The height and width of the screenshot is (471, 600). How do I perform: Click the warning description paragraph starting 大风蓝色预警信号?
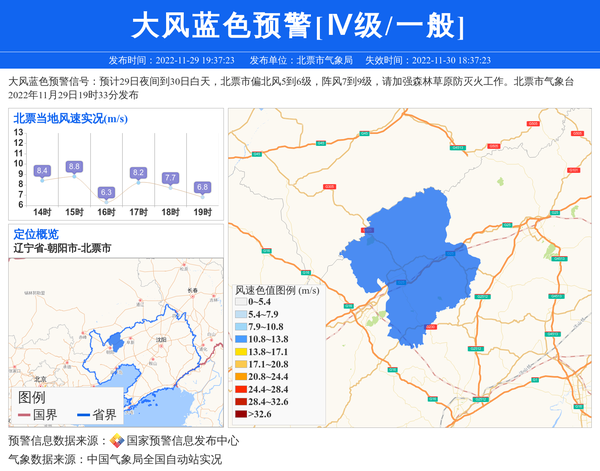(291, 88)
